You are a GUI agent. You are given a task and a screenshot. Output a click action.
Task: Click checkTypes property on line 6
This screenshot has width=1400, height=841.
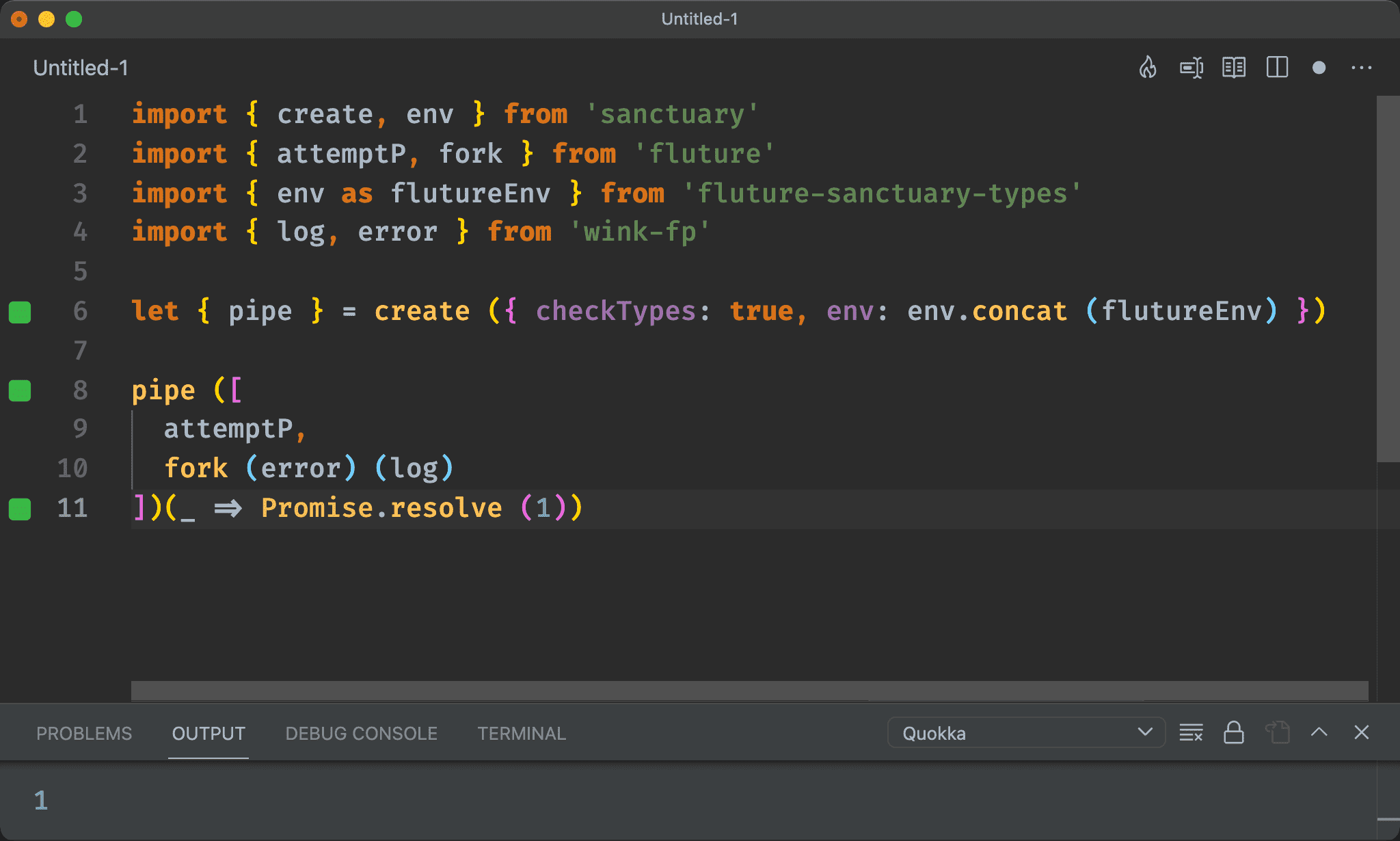[616, 311]
